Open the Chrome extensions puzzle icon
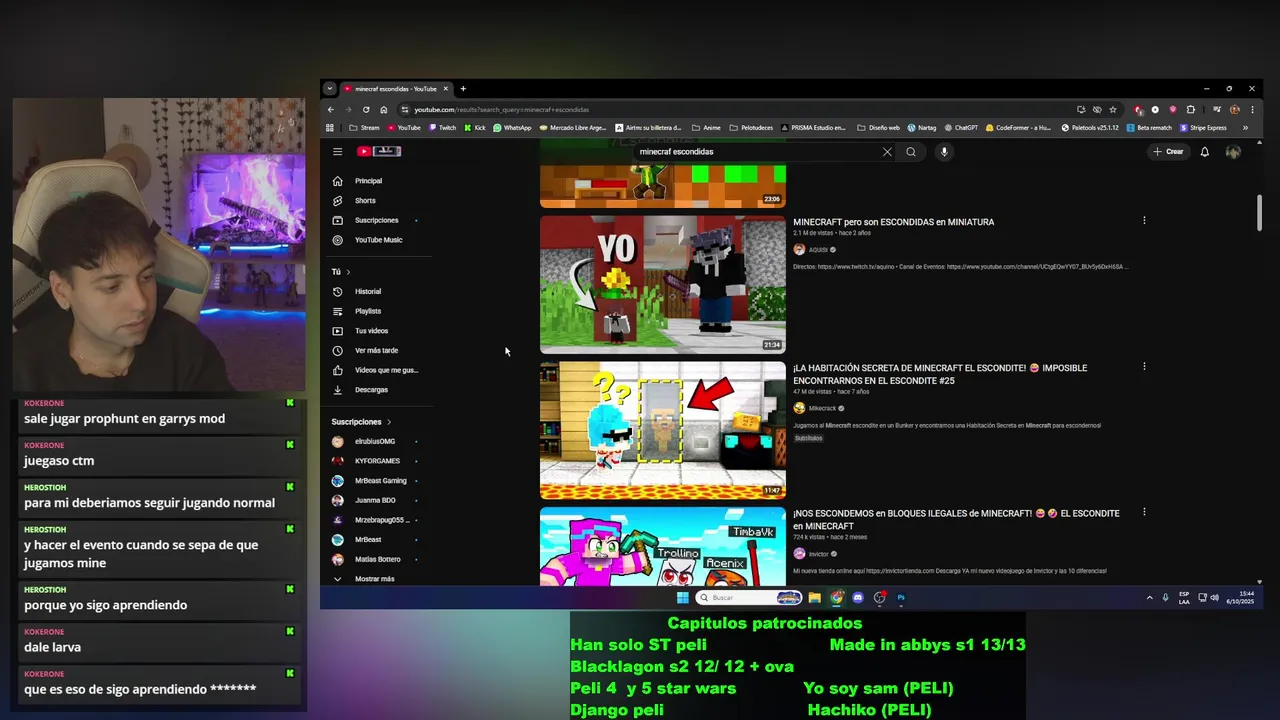Viewport: 1280px width, 720px height. click(x=1190, y=110)
